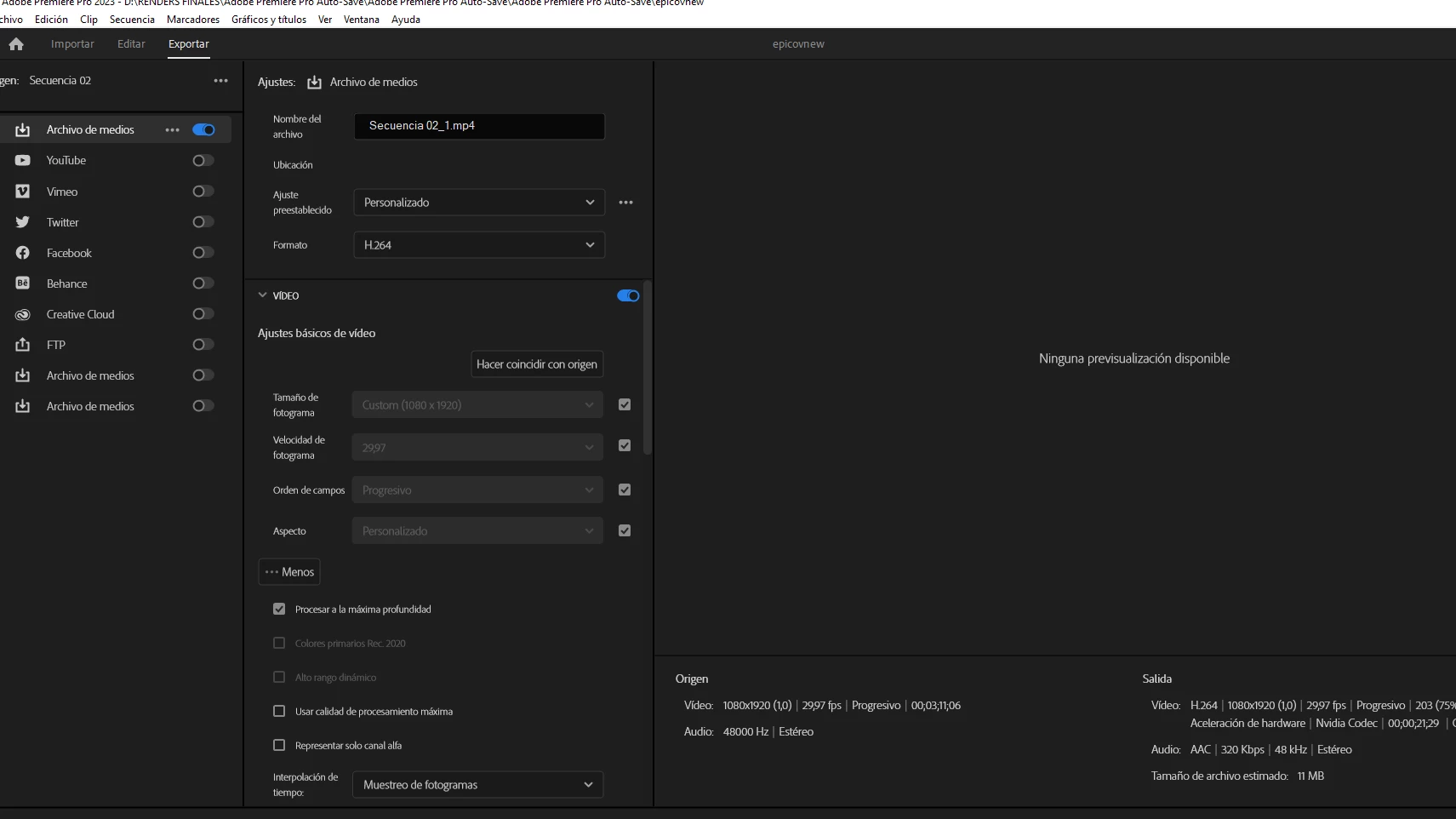This screenshot has height=819, width=1456.
Task: Enable the YouTube destination toggle
Action: [203, 161]
